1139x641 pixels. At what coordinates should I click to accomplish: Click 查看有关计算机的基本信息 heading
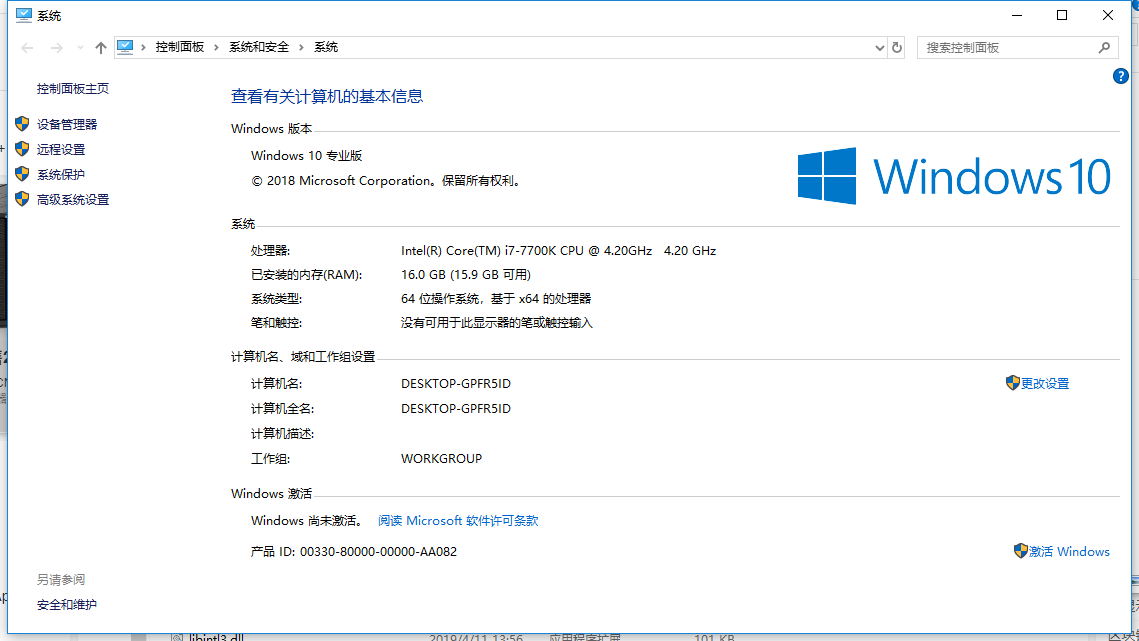[327, 96]
